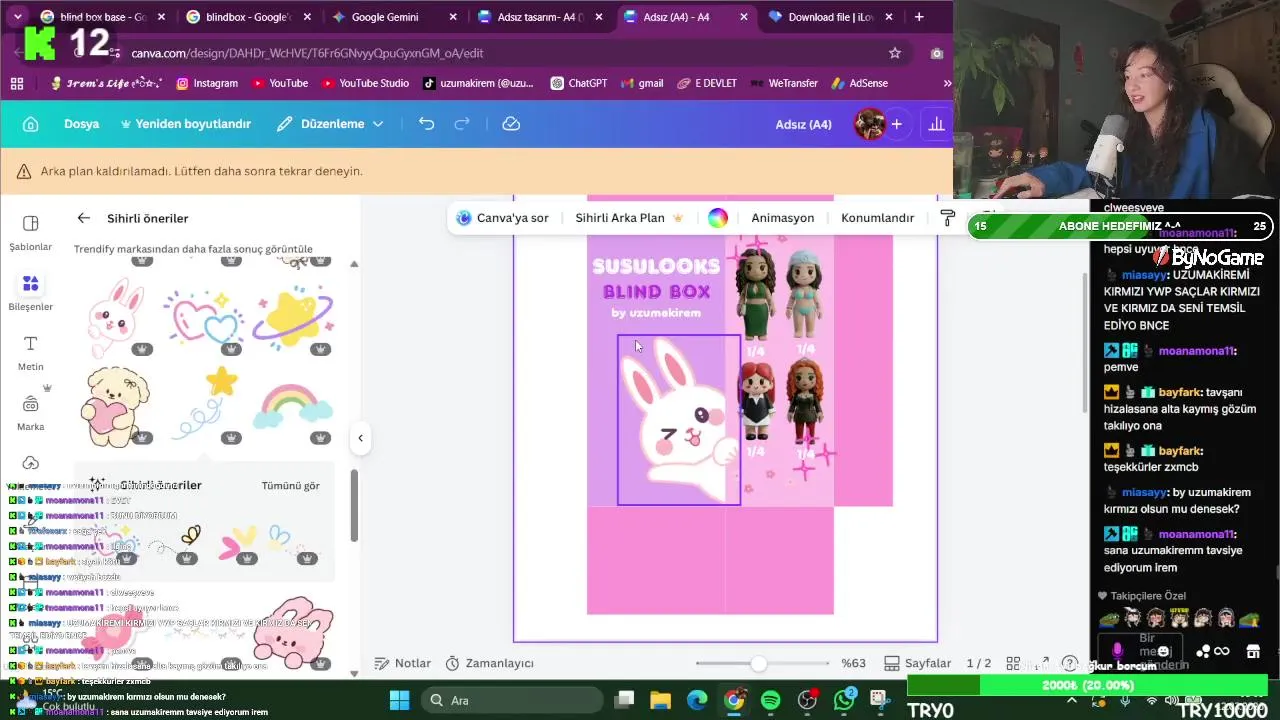Close the Google Gemini tab
Viewport: 1280px width, 720px height.
point(453,17)
